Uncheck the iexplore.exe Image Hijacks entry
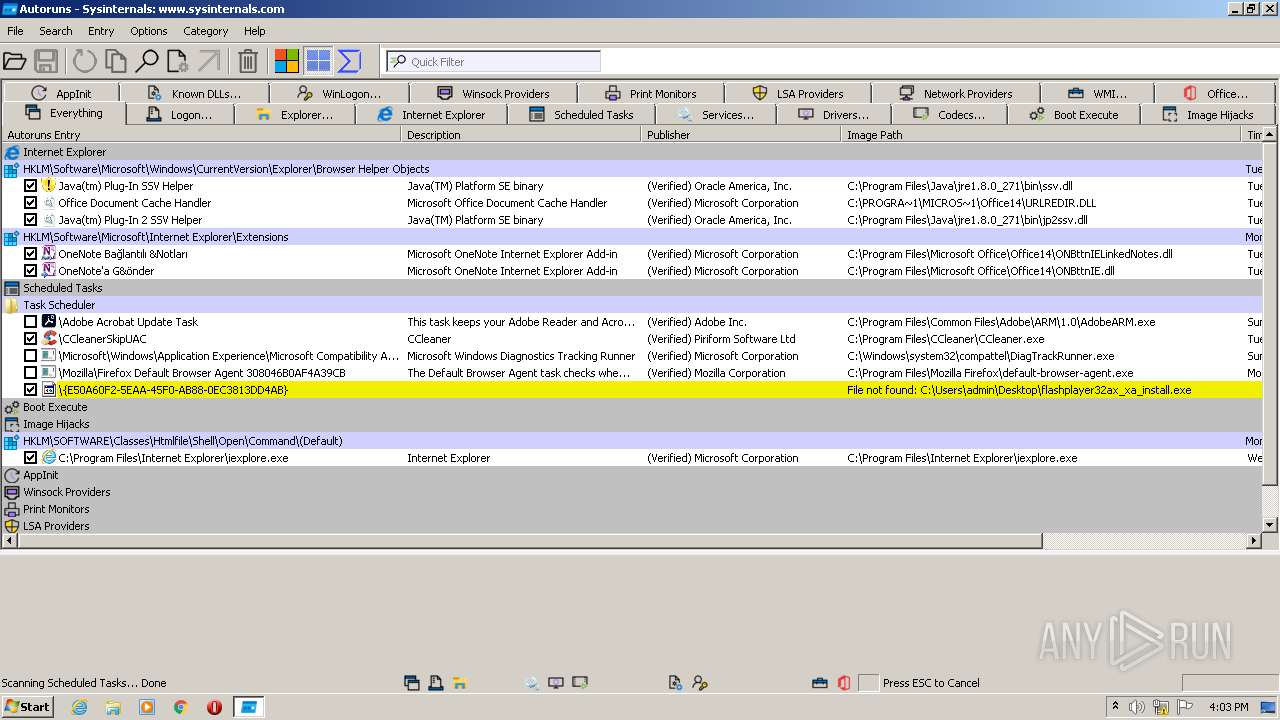 [31, 458]
